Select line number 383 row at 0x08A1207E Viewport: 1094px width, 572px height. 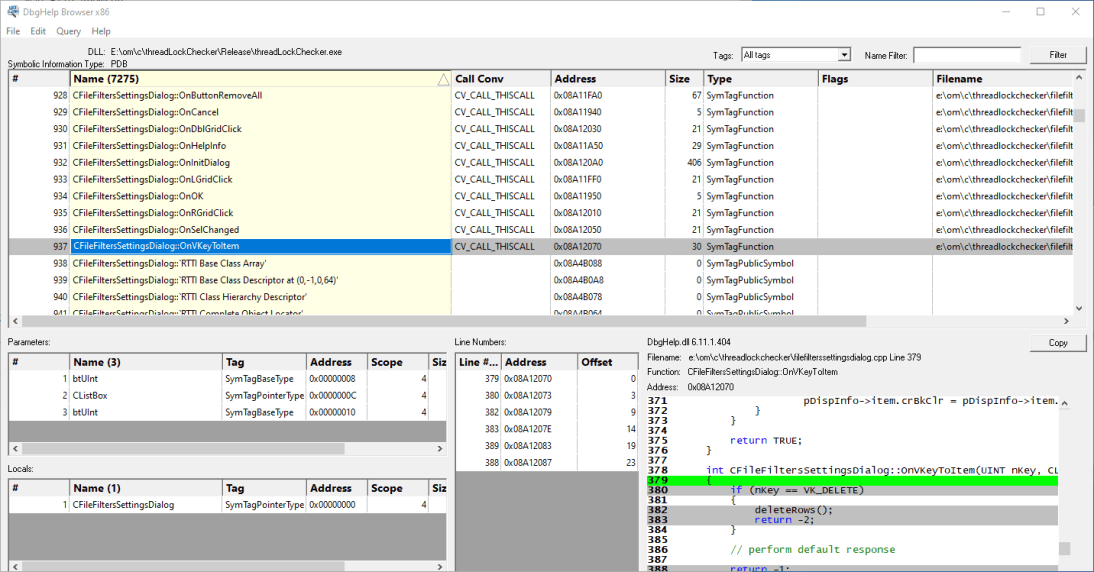546,429
